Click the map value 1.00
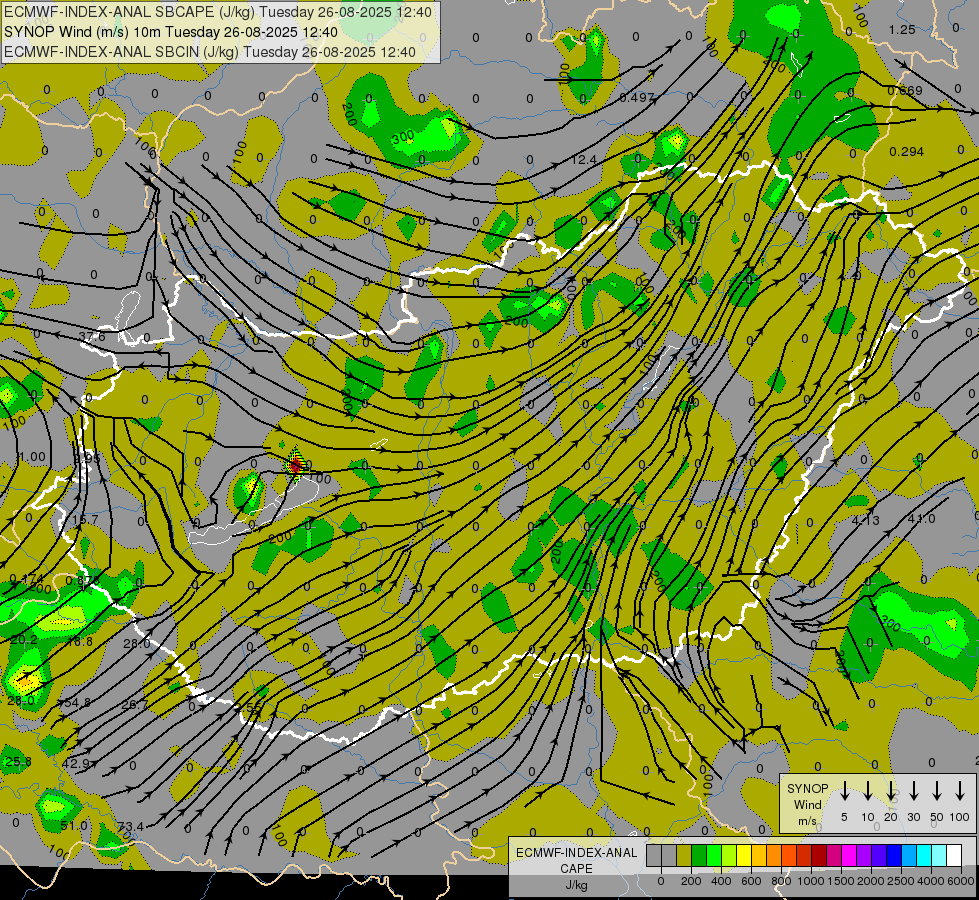Viewport: 979px width, 900px height. (32, 457)
